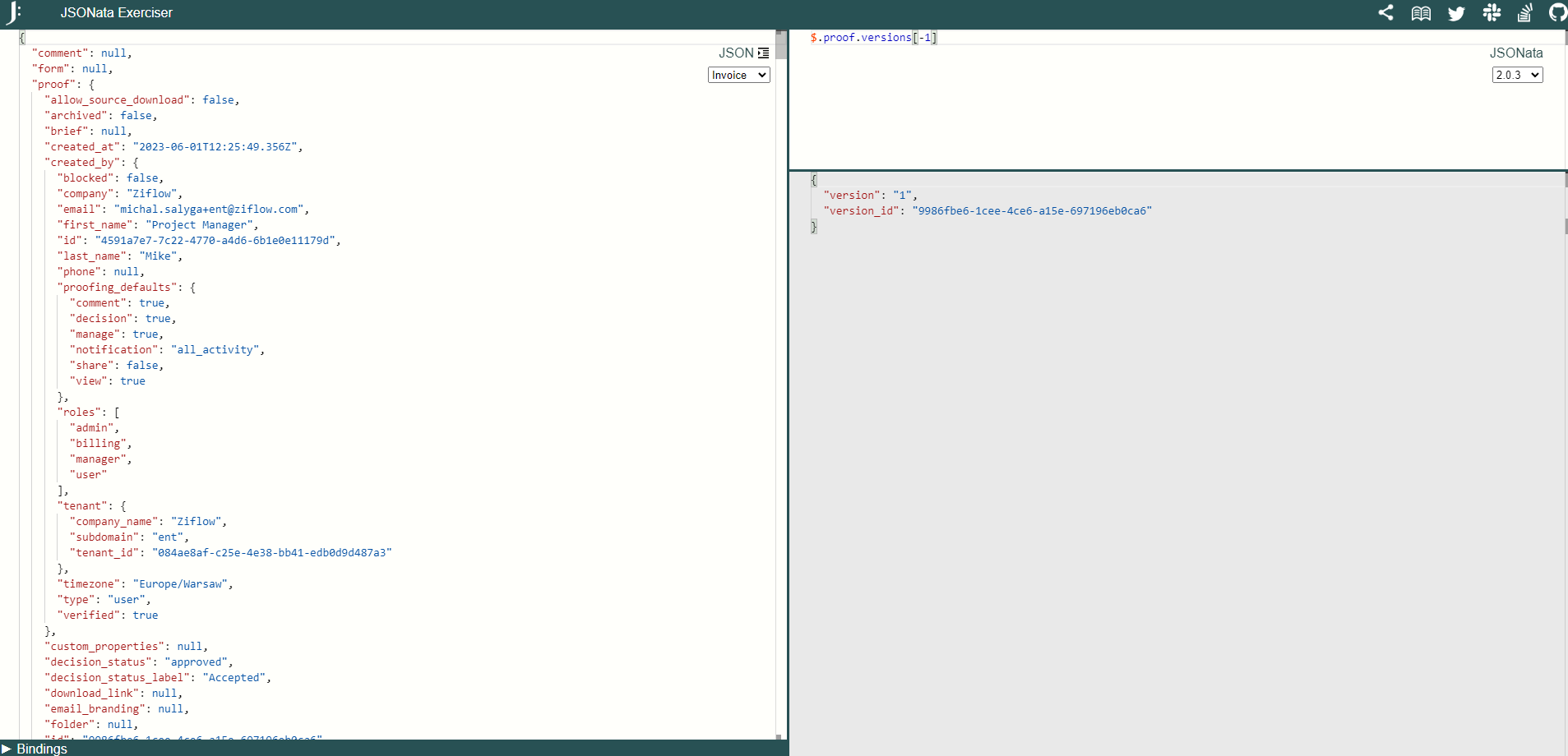Open the GitHub icon
The height and width of the screenshot is (756, 1568).
1557,13
